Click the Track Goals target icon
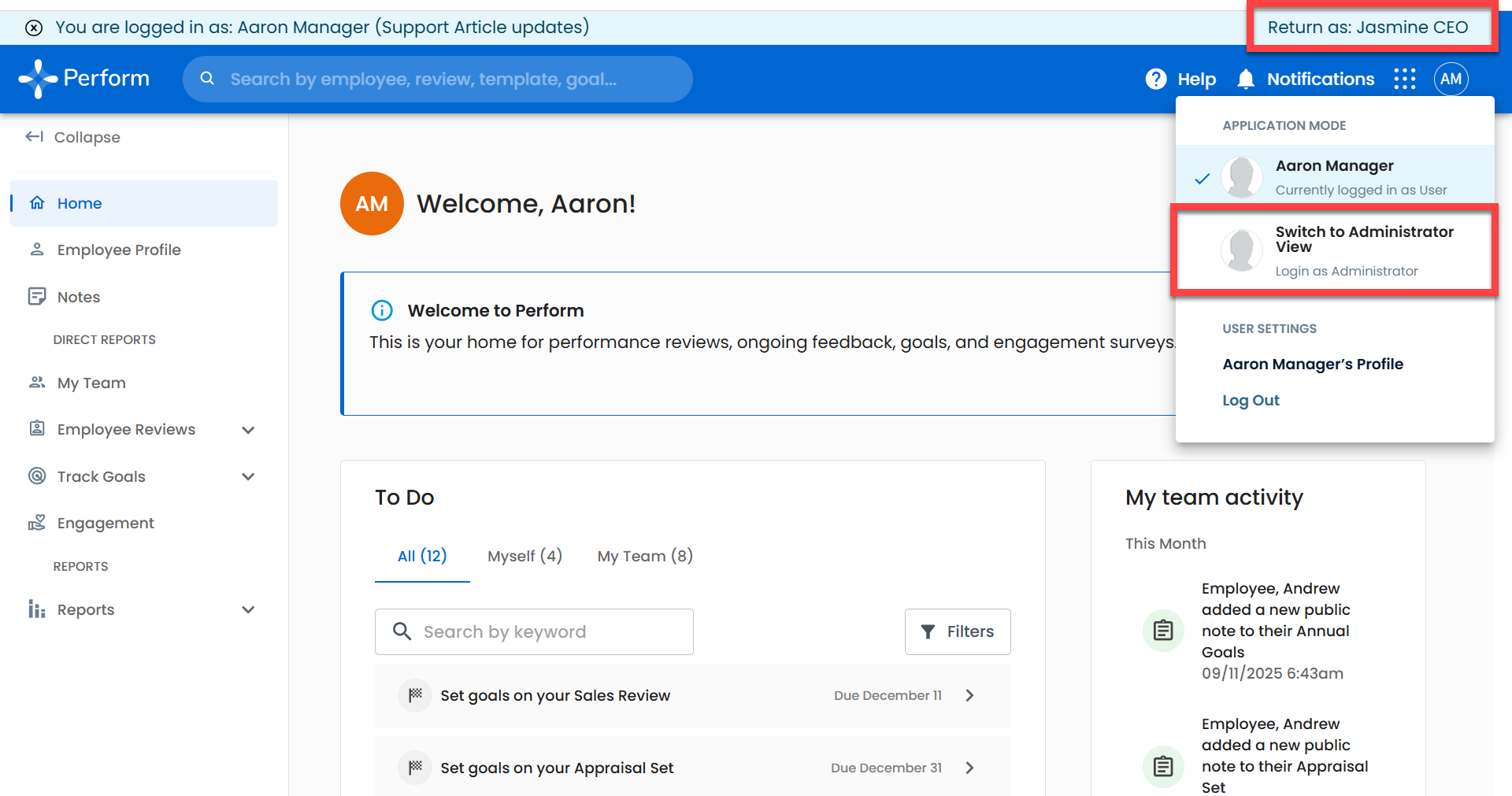 pyautogui.click(x=37, y=476)
